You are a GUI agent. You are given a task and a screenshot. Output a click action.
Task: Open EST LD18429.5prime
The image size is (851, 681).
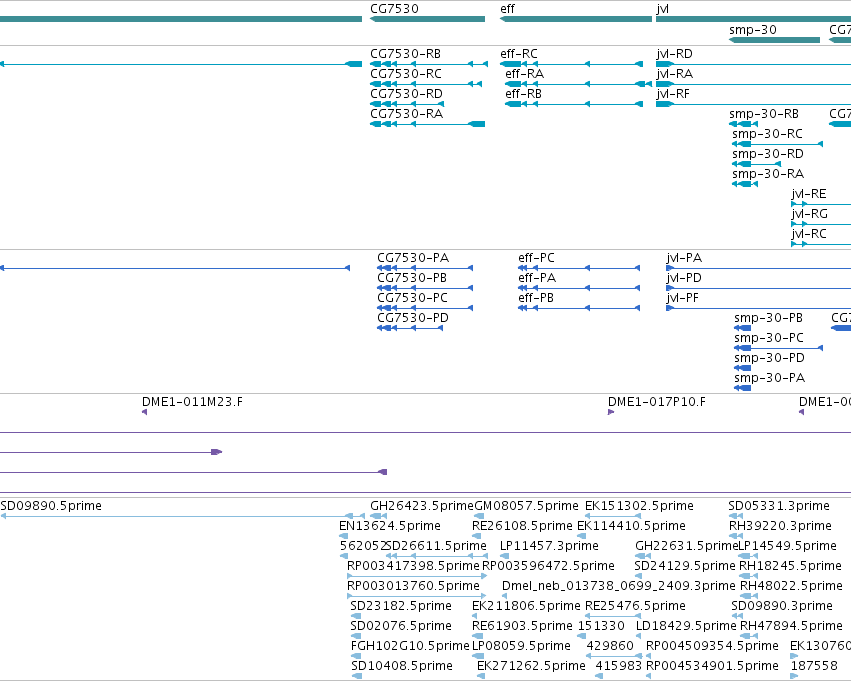(686, 627)
